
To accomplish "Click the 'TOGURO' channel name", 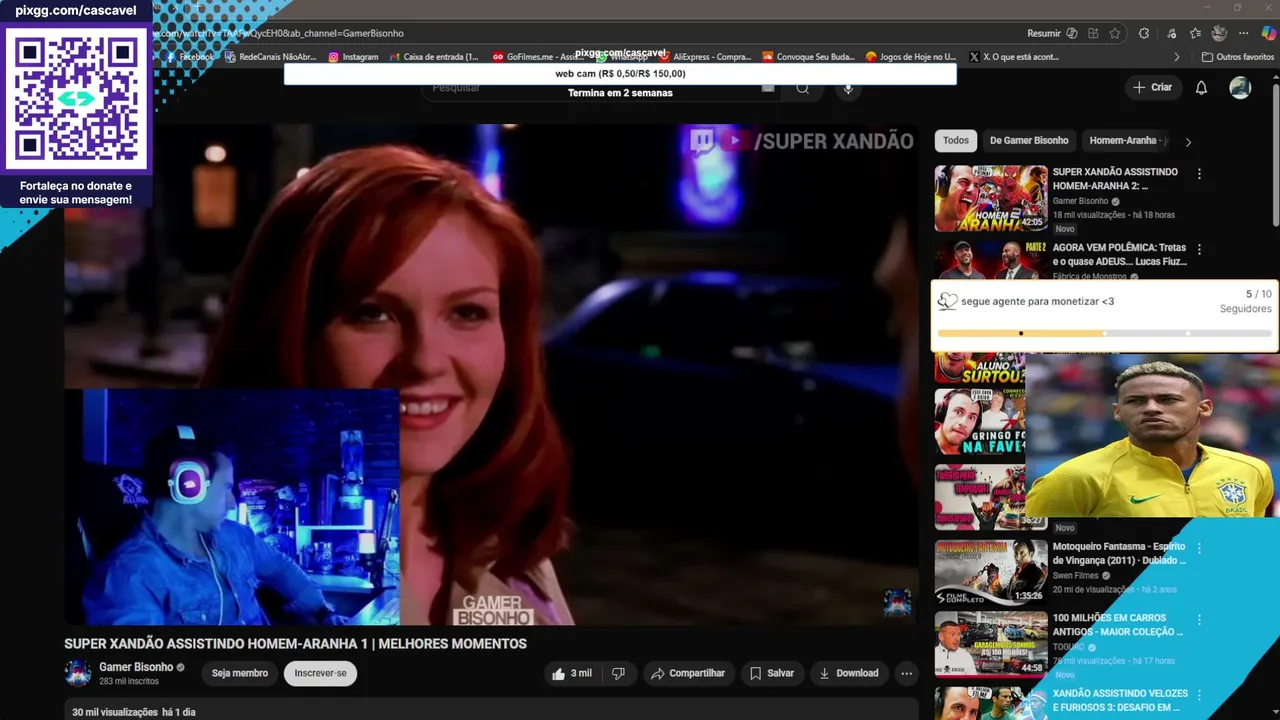I will point(1069,647).
